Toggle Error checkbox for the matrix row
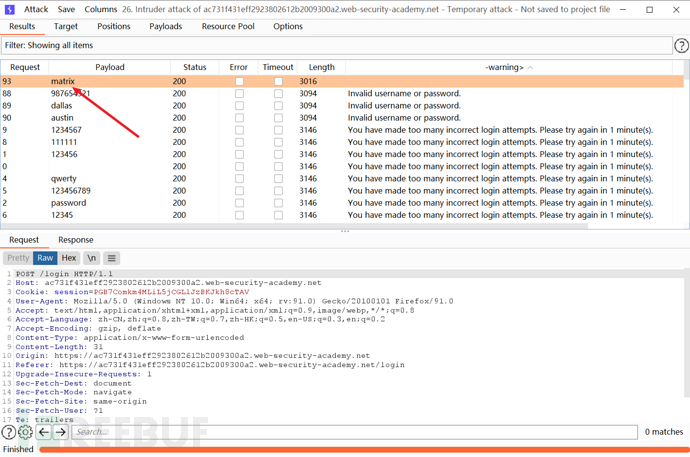This screenshot has height=457, width=690. click(x=239, y=81)
